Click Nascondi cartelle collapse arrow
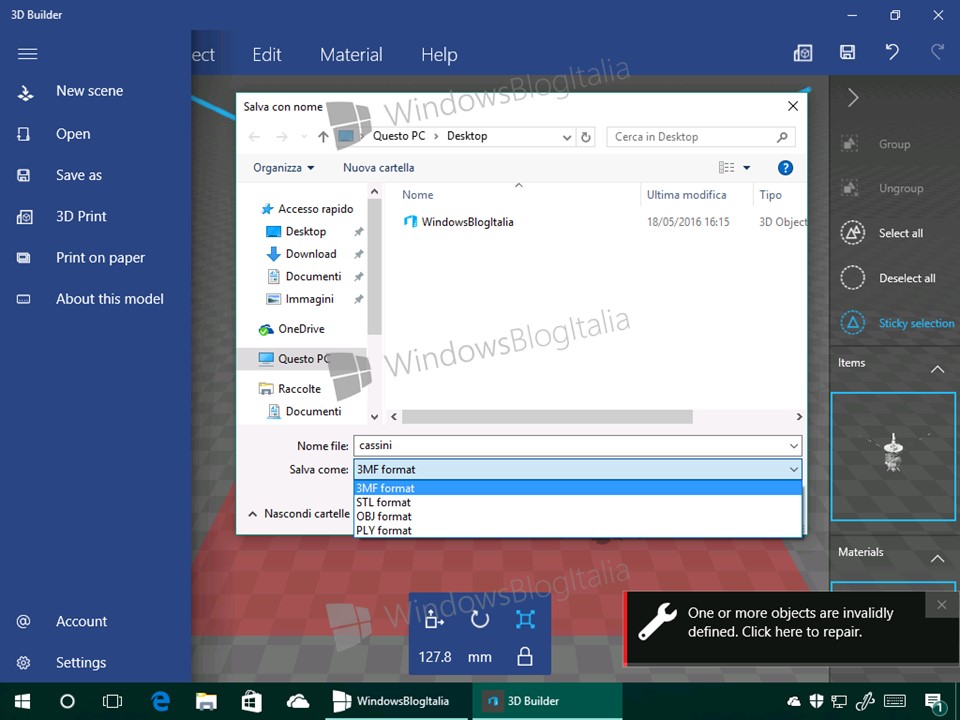The image size is (960, 720). (252, 514)
